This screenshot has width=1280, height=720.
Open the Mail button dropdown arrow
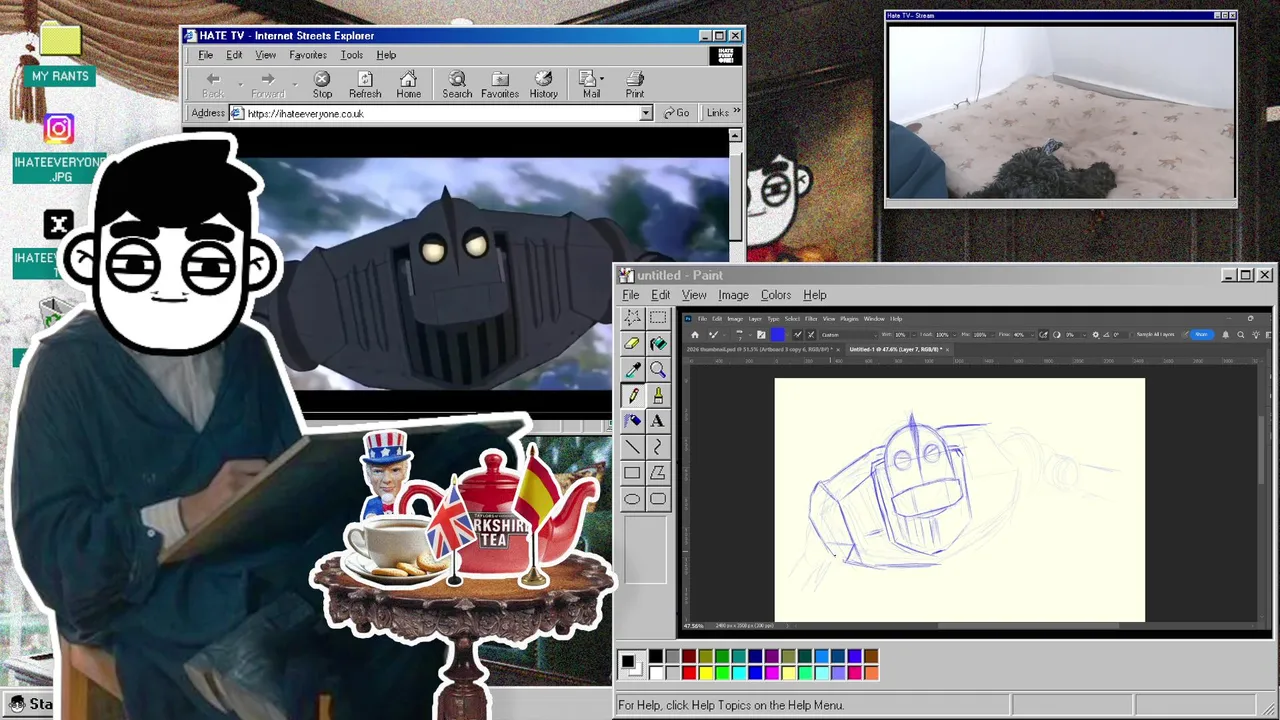click(x=601, y=79)
